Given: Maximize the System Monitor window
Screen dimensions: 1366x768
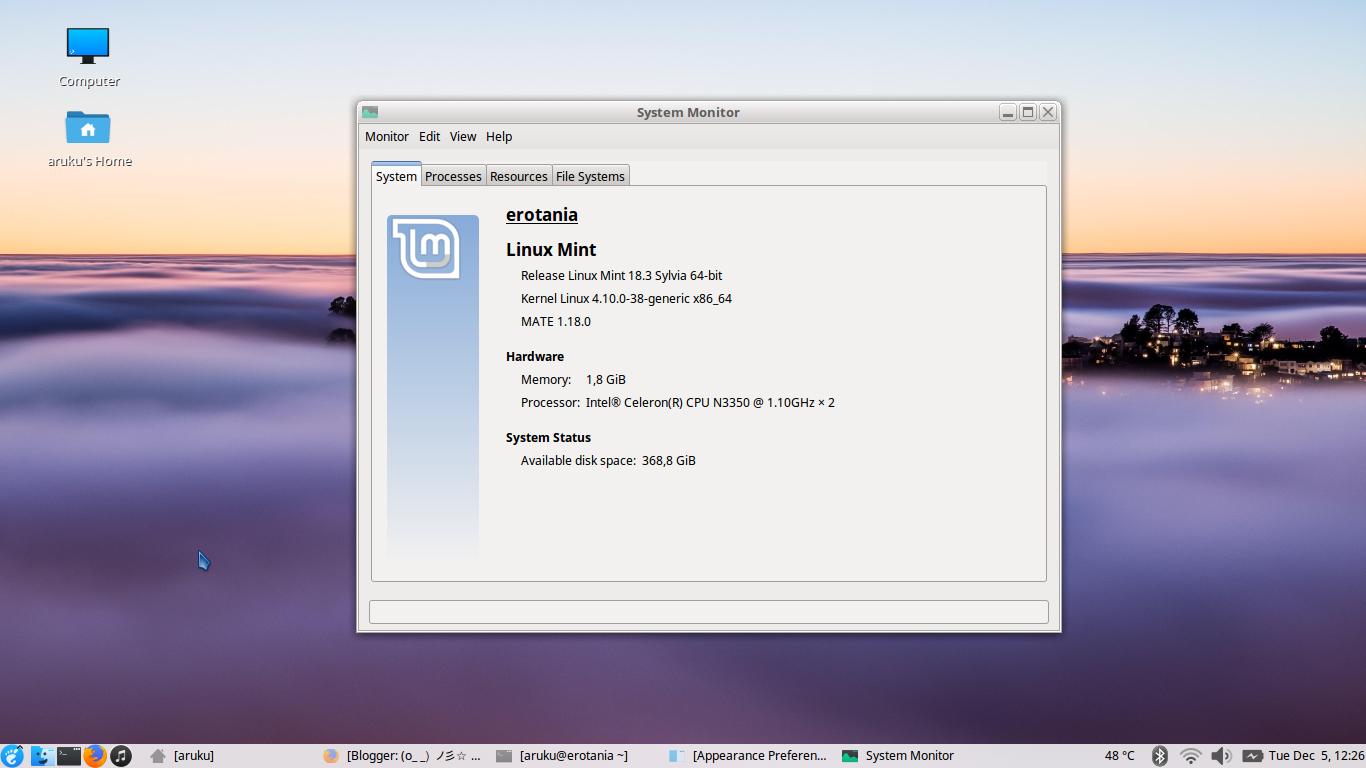Looking at the screenshot, I should (1028, 112).
